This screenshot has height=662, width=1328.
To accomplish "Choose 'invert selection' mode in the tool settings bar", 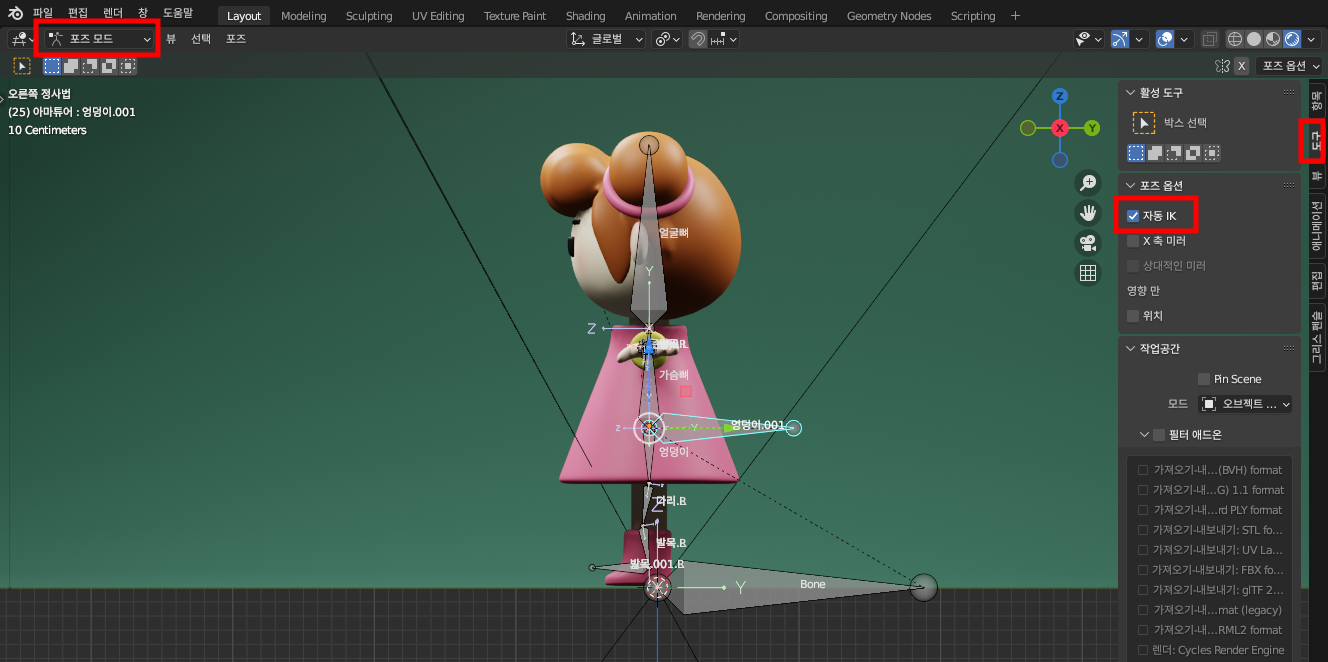I will click(x=109, y=66).
